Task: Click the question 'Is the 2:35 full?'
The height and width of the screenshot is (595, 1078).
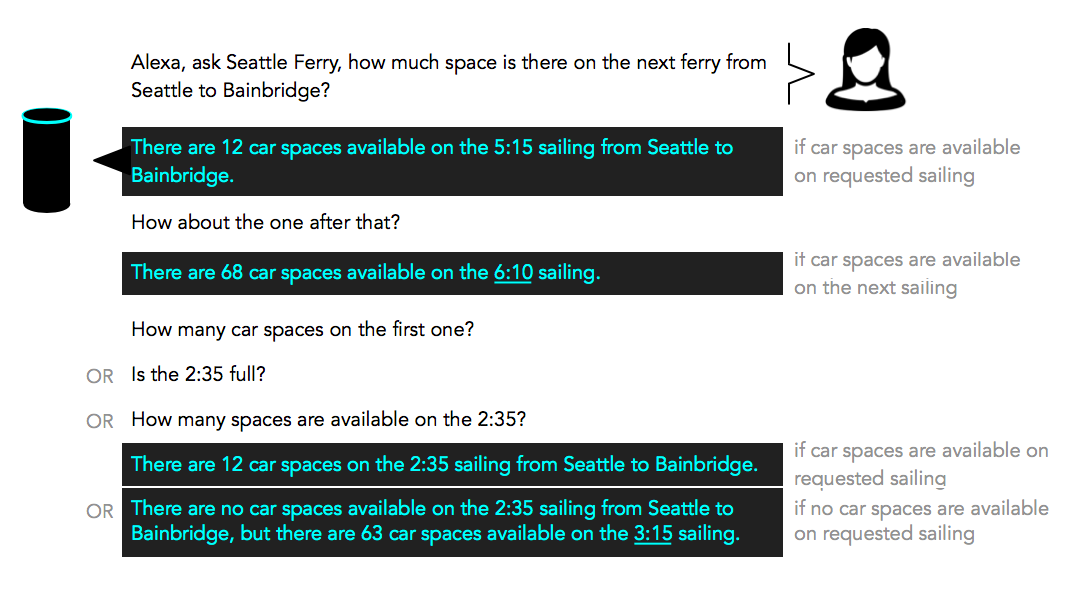Action: click(198, 375)
